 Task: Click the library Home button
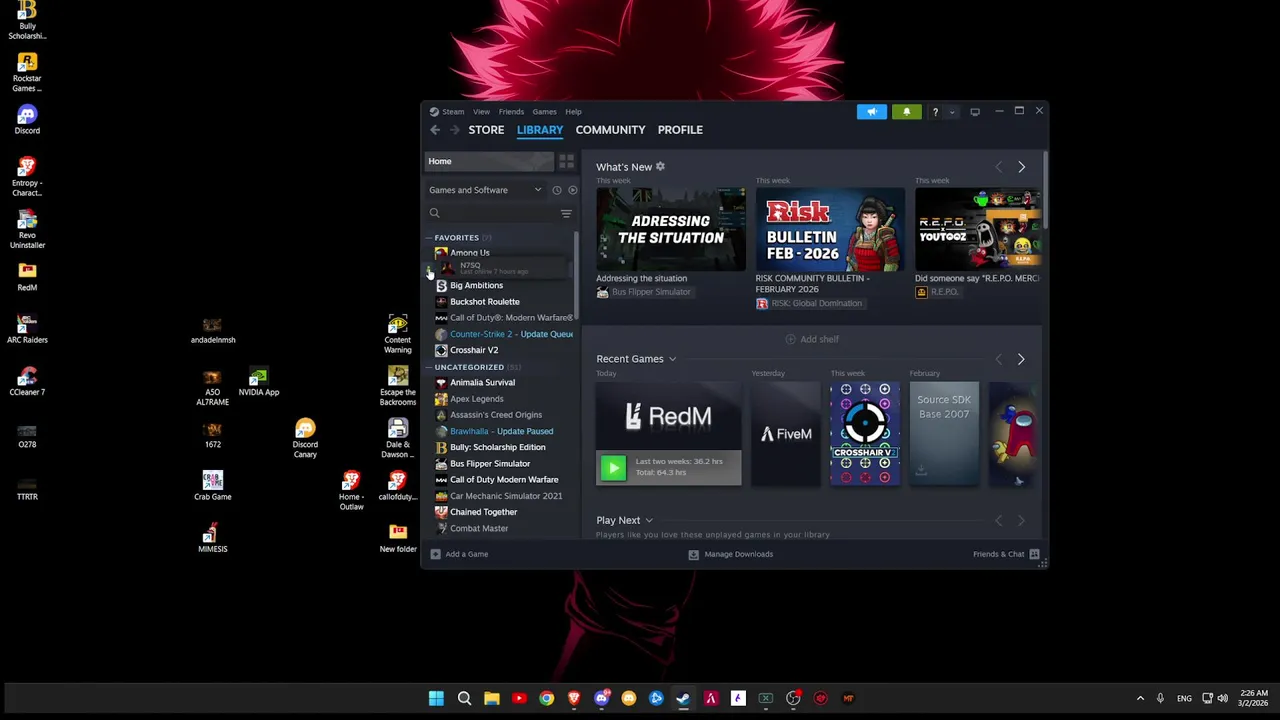coord(489,161)
